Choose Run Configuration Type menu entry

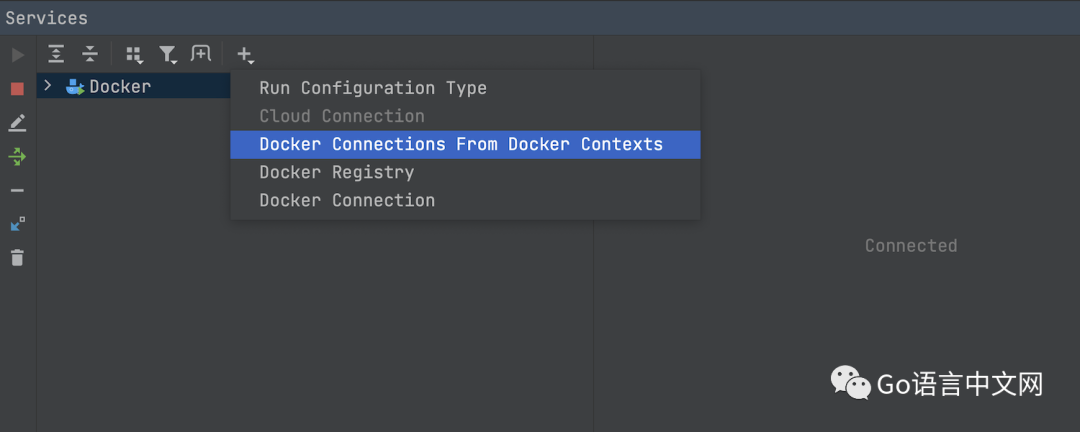(372, 88)
